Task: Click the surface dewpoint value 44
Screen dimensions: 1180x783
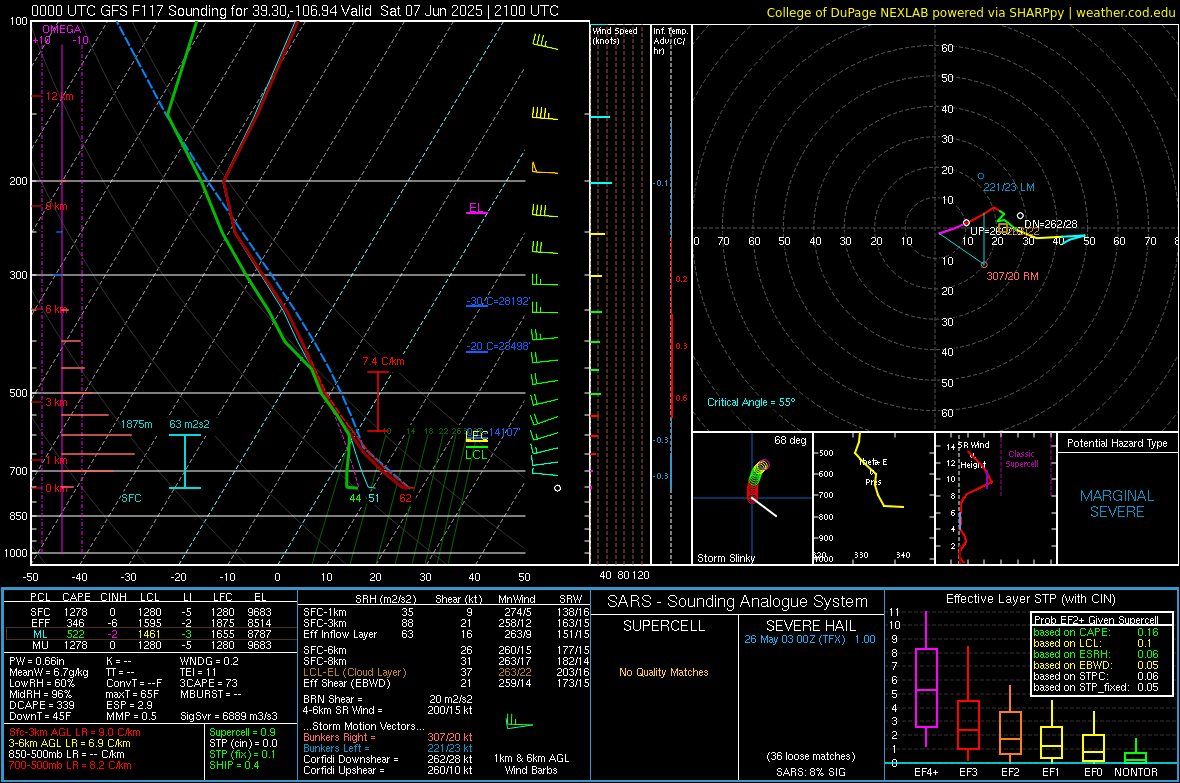Action: point(355,498)
